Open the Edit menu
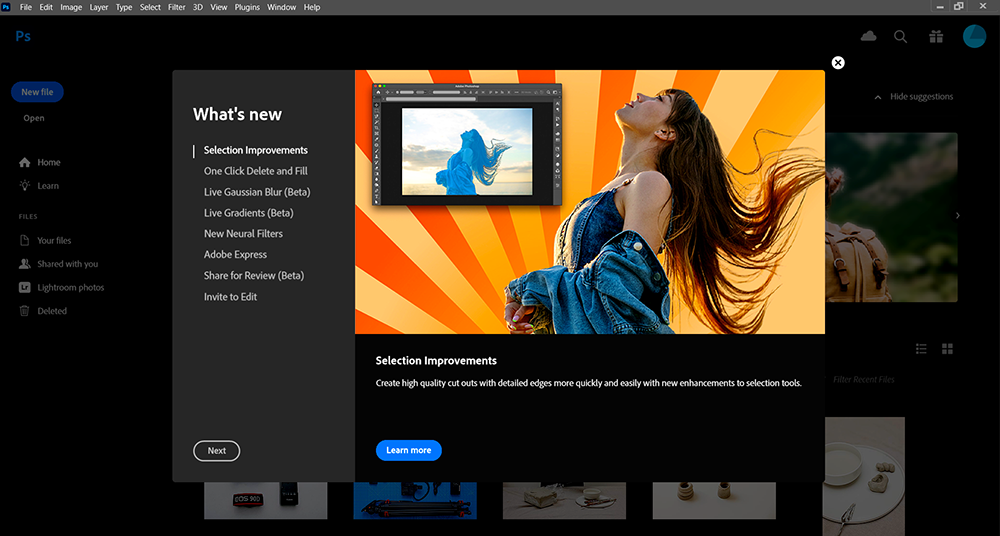Screen dimensions: 1000x536 [x=46, y=7]
